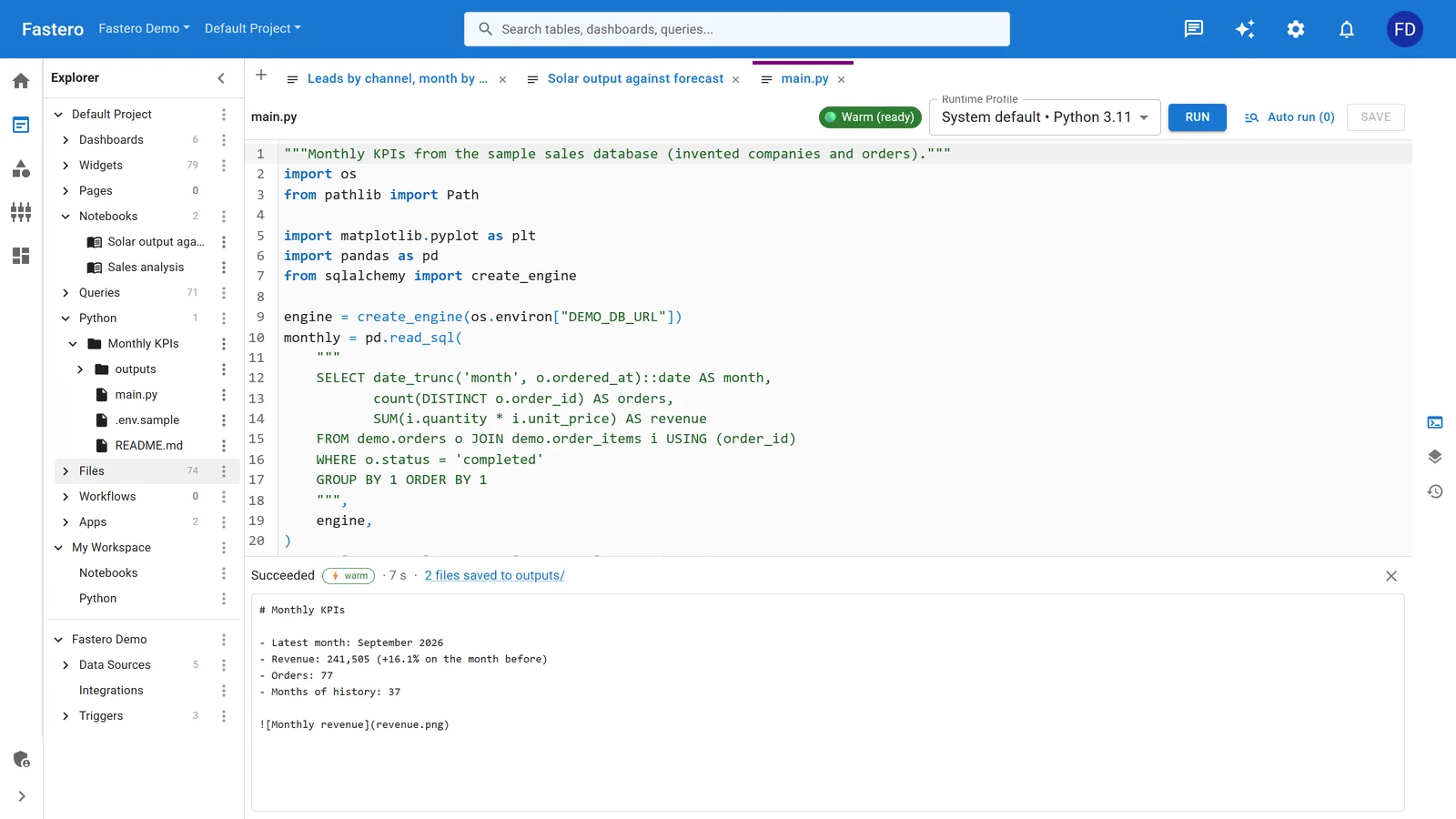Open the Default Project dropdown in header
The image size is (1456, 819).
[x=252, y=29]
